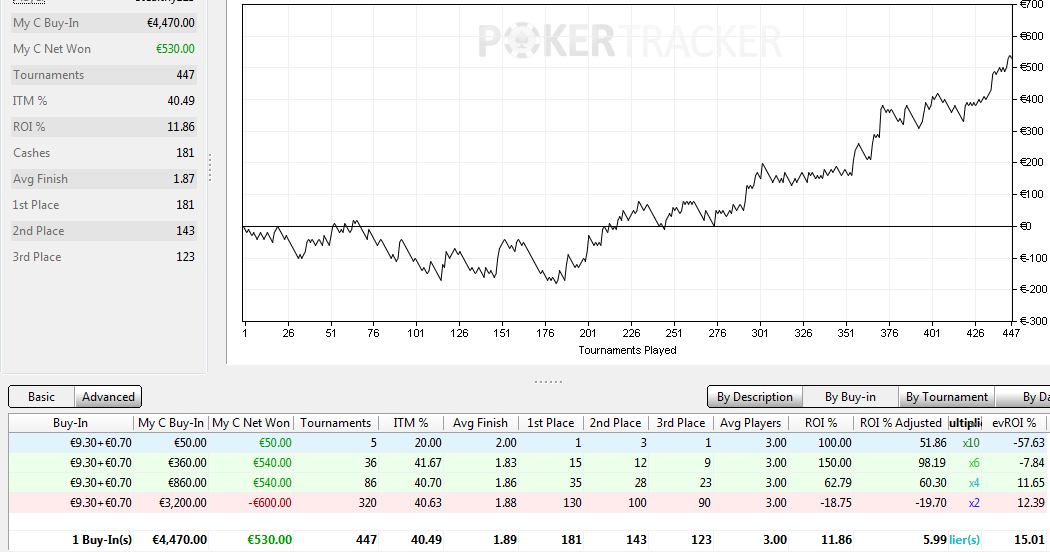Click the -18.75 ROI % cell
This screenshot has height=552, width=1050.
tap(834, 503)
